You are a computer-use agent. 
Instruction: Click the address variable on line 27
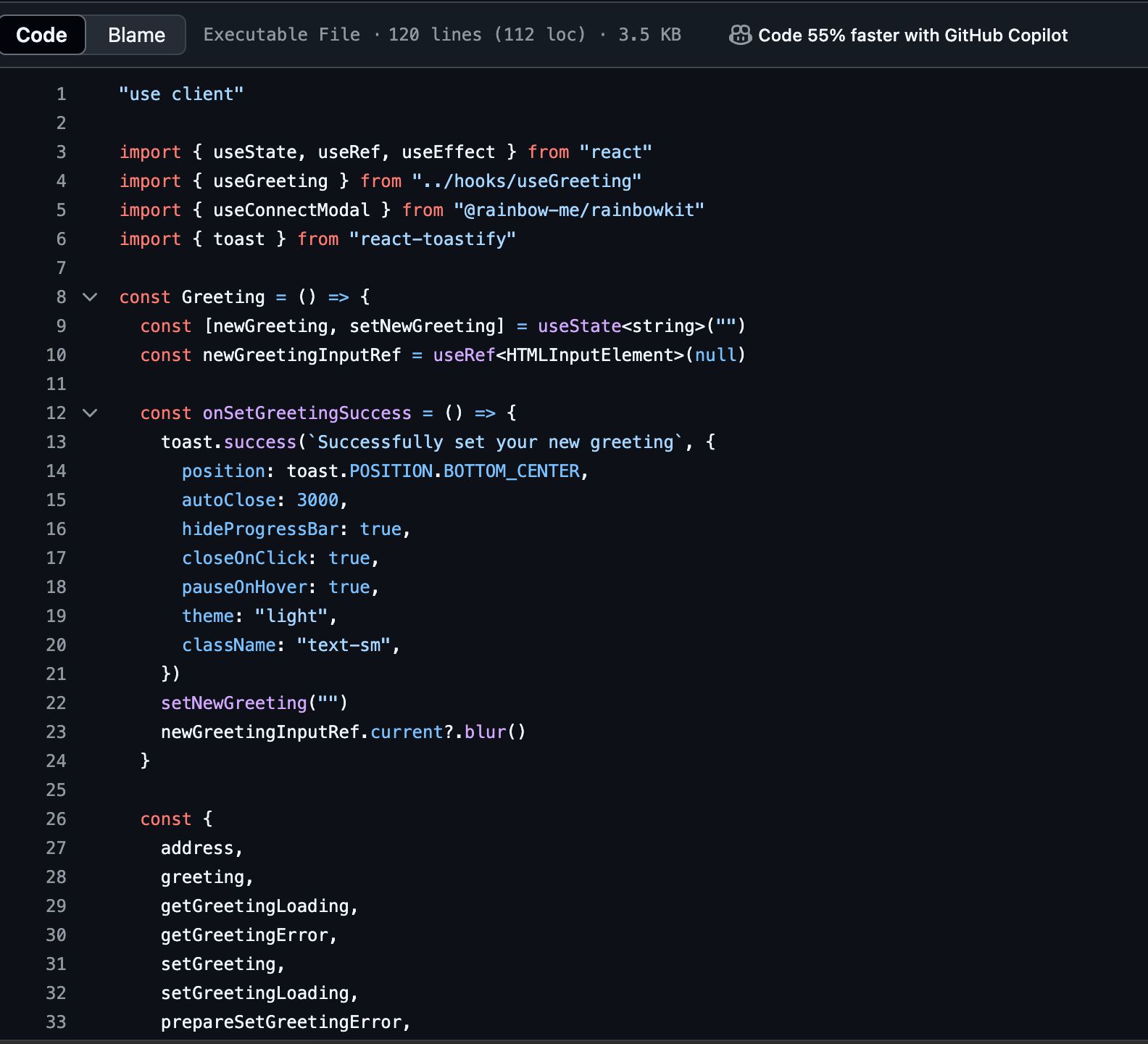click(197, 848)
